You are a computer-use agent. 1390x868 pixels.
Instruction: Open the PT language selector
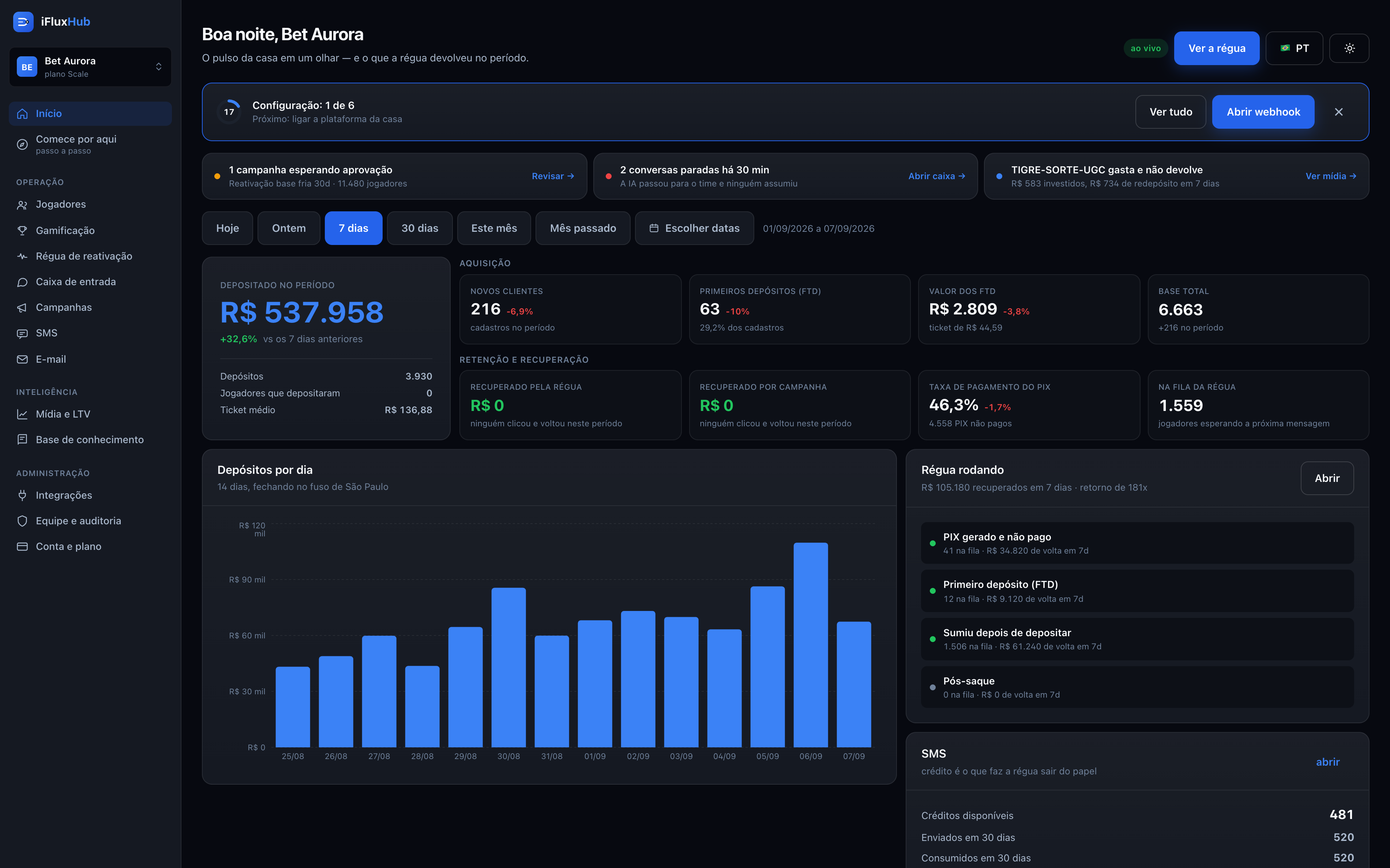tap(1294, 48)
